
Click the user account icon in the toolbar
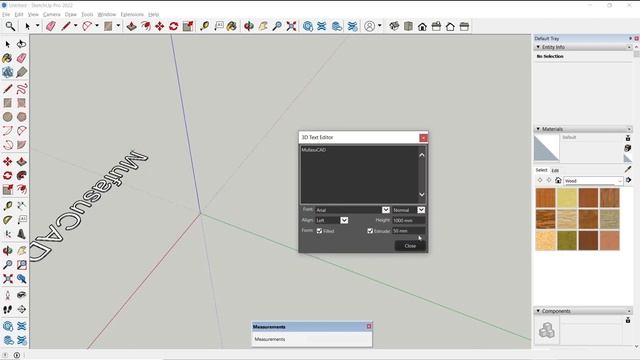point(369,27)
